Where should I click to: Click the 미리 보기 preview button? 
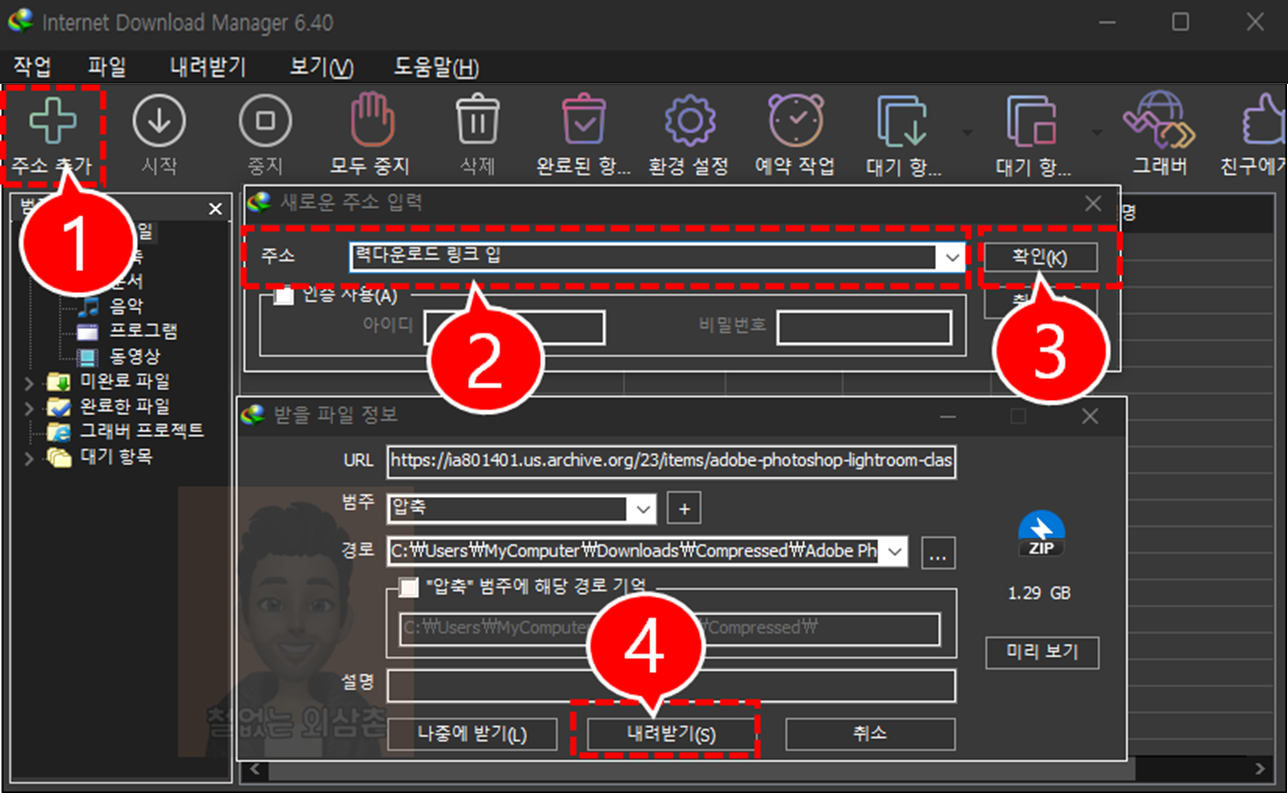pyautogui.click(x=1042, y=652)
